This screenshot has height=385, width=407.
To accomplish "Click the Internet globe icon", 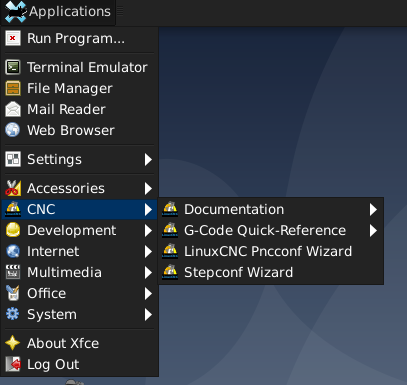I will coord(13,251).
